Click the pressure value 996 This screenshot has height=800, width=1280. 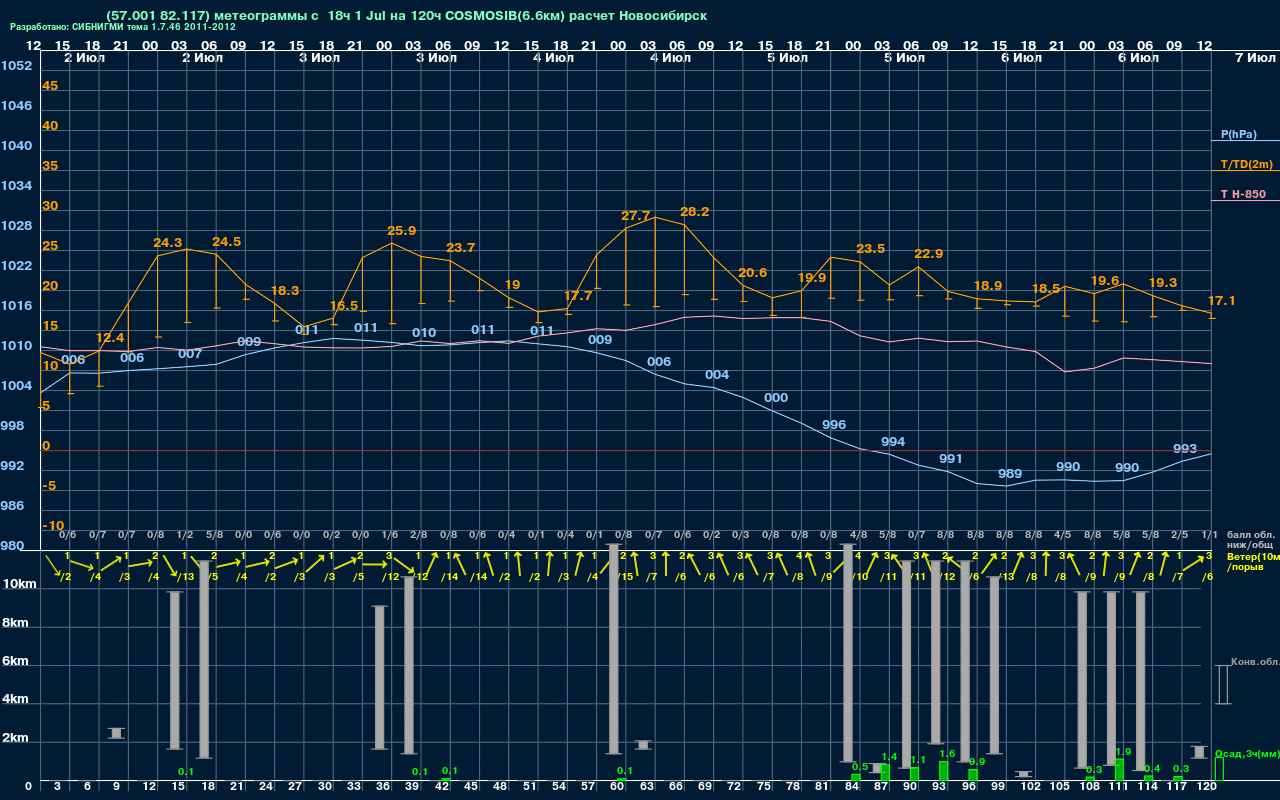click(834, 425)
